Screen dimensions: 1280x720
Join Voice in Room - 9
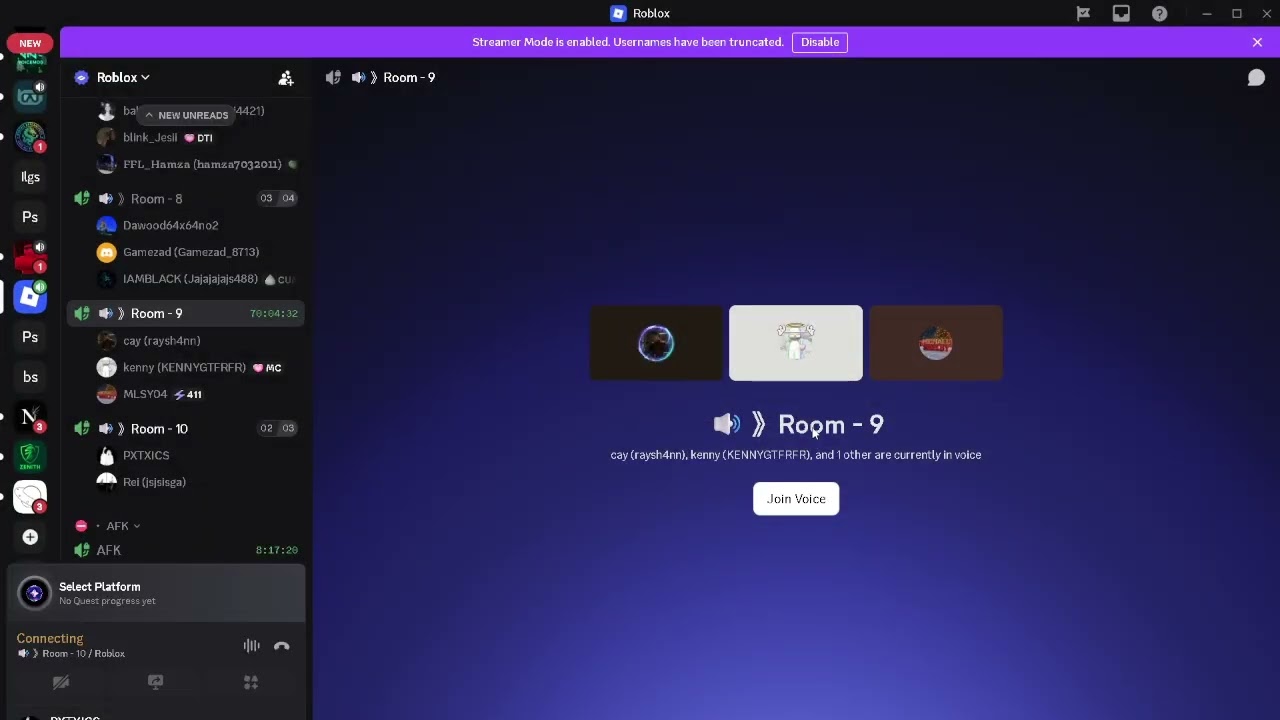point(796,499)
